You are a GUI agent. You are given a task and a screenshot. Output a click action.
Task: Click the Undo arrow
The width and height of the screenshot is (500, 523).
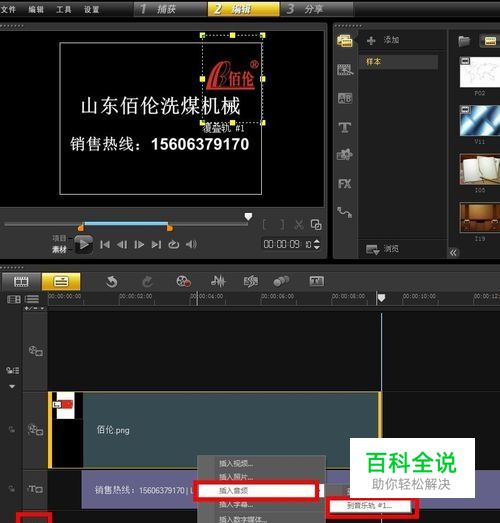click(112, 282)
